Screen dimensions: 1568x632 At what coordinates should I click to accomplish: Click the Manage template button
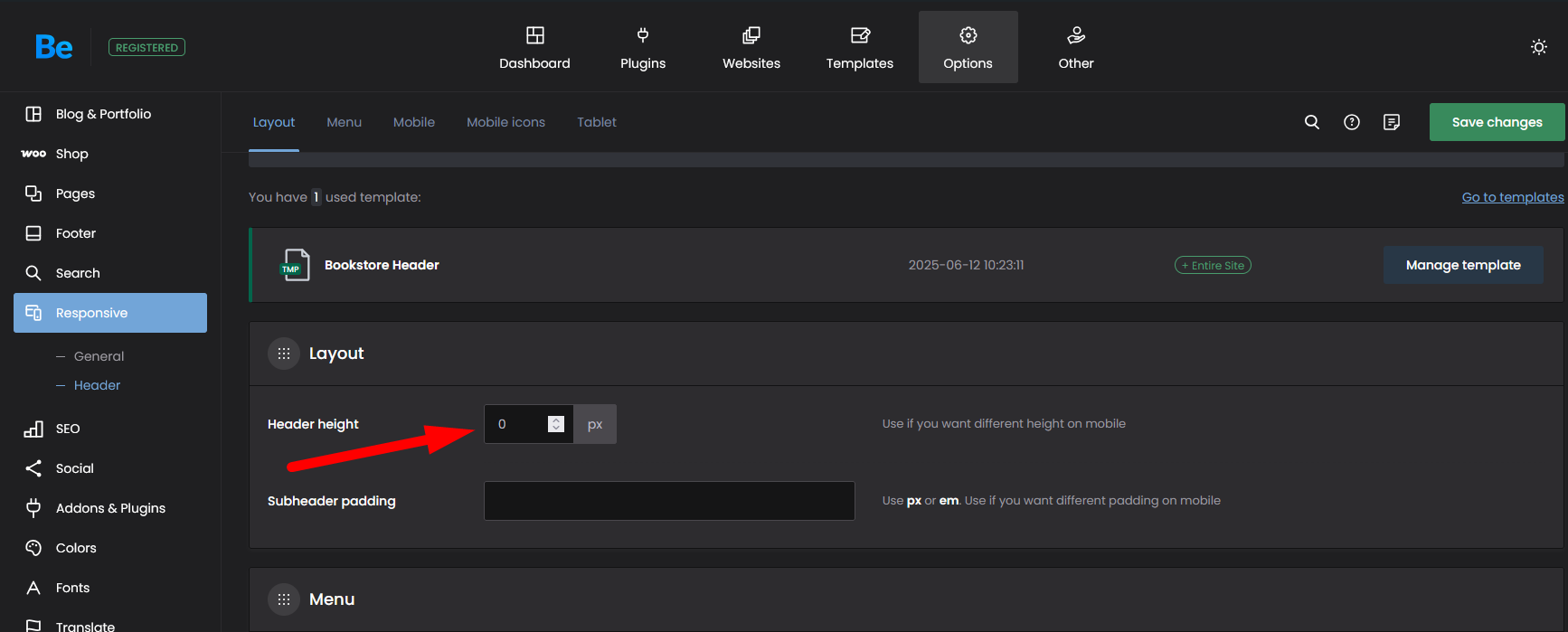tap(1462, 265)
